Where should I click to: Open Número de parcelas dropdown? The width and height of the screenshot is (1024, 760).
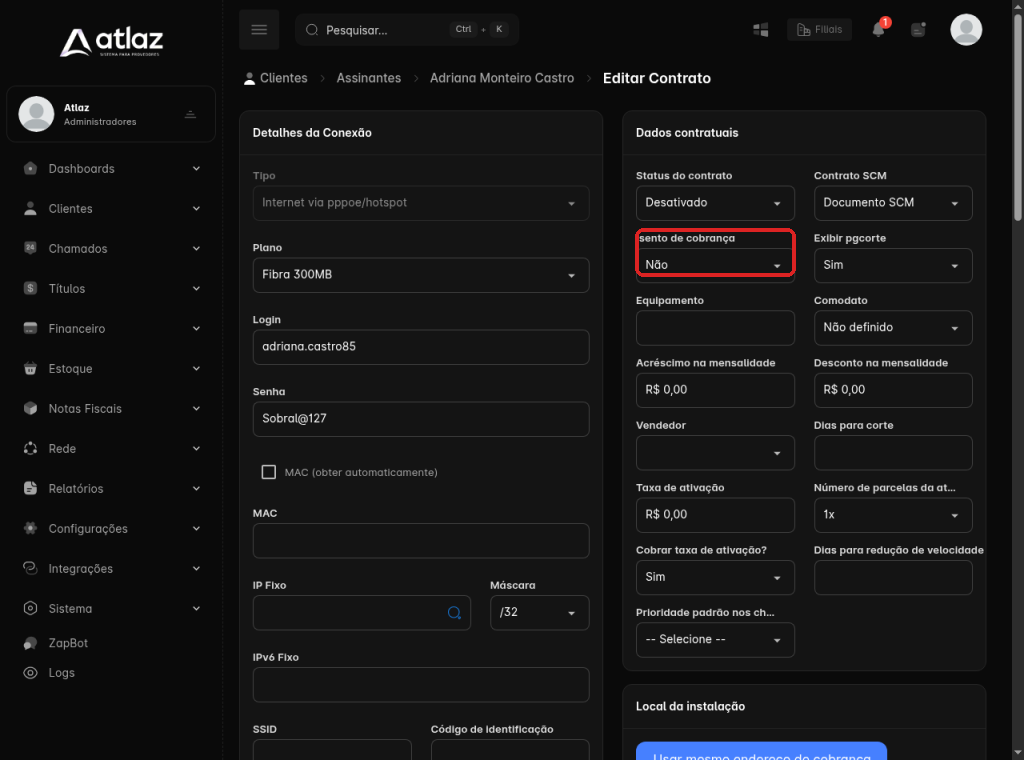893,515
